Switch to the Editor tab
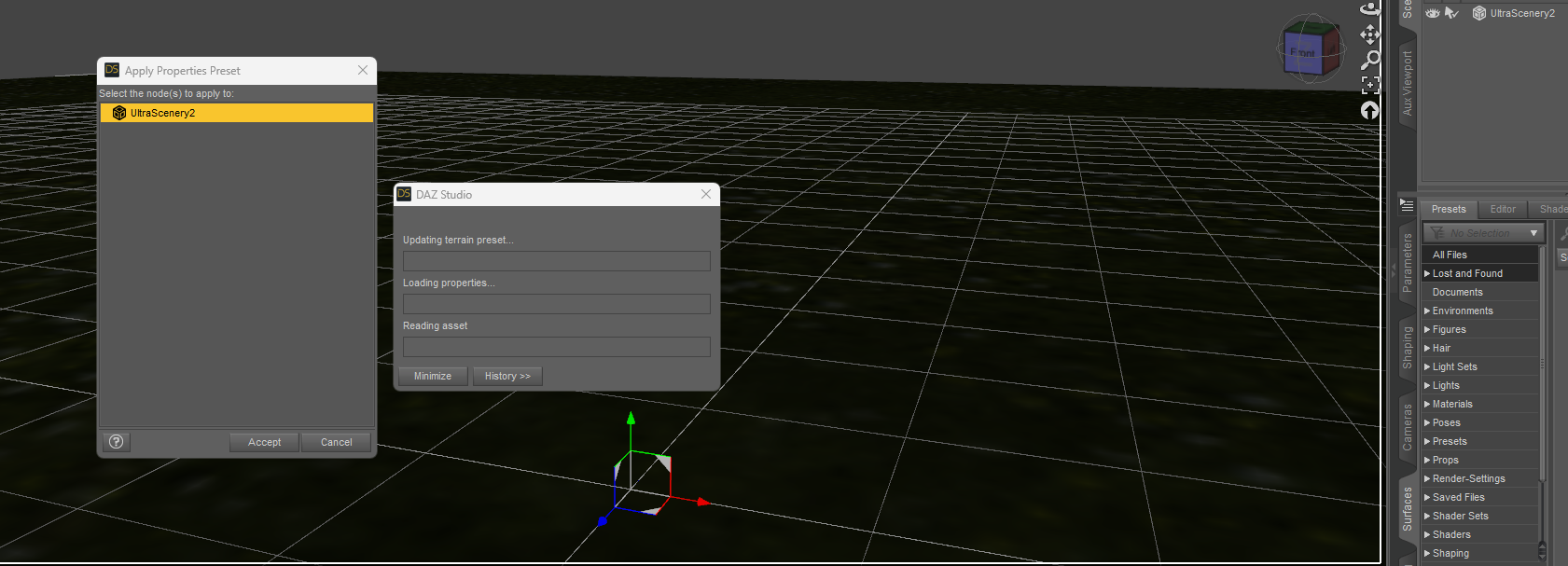 click(1503, 209)
